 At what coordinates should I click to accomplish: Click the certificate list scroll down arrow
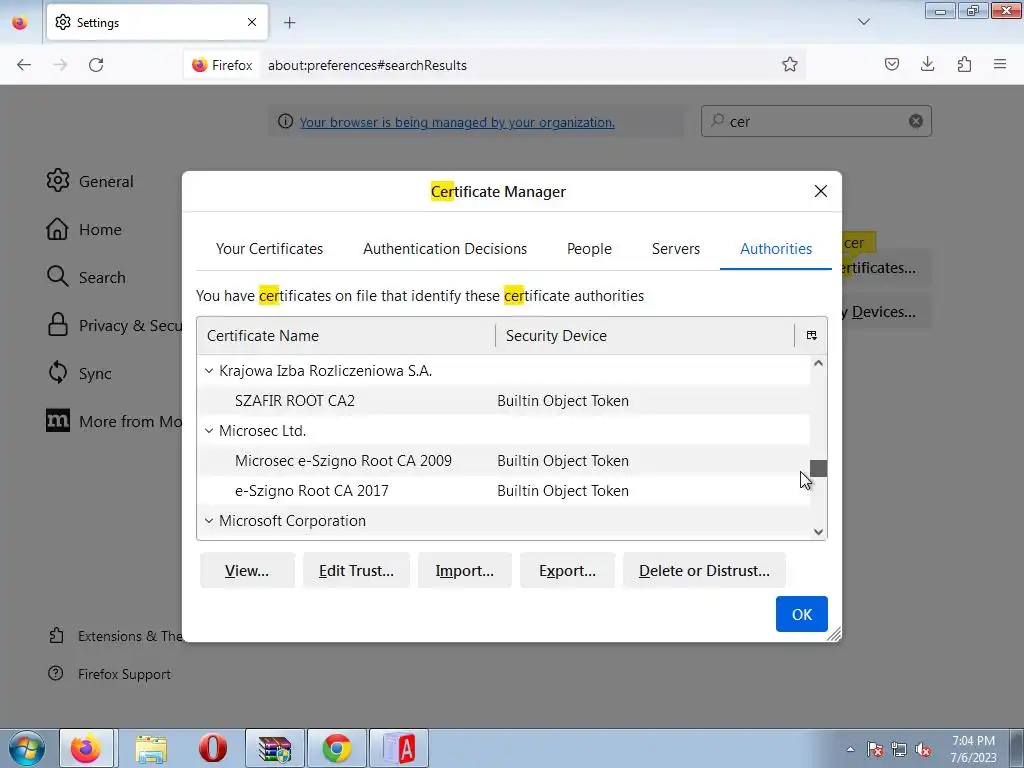click(x=818, y=532)
